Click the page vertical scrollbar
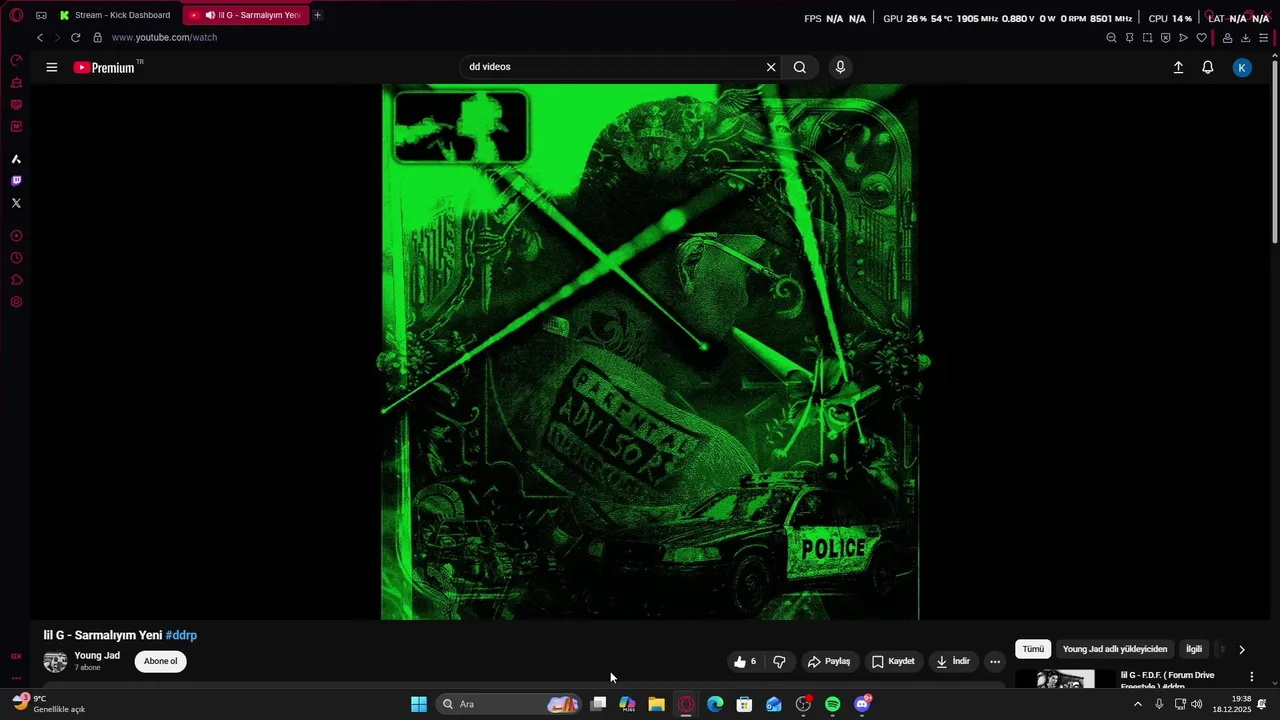The image size is (1280, 720). point(1275,150)
